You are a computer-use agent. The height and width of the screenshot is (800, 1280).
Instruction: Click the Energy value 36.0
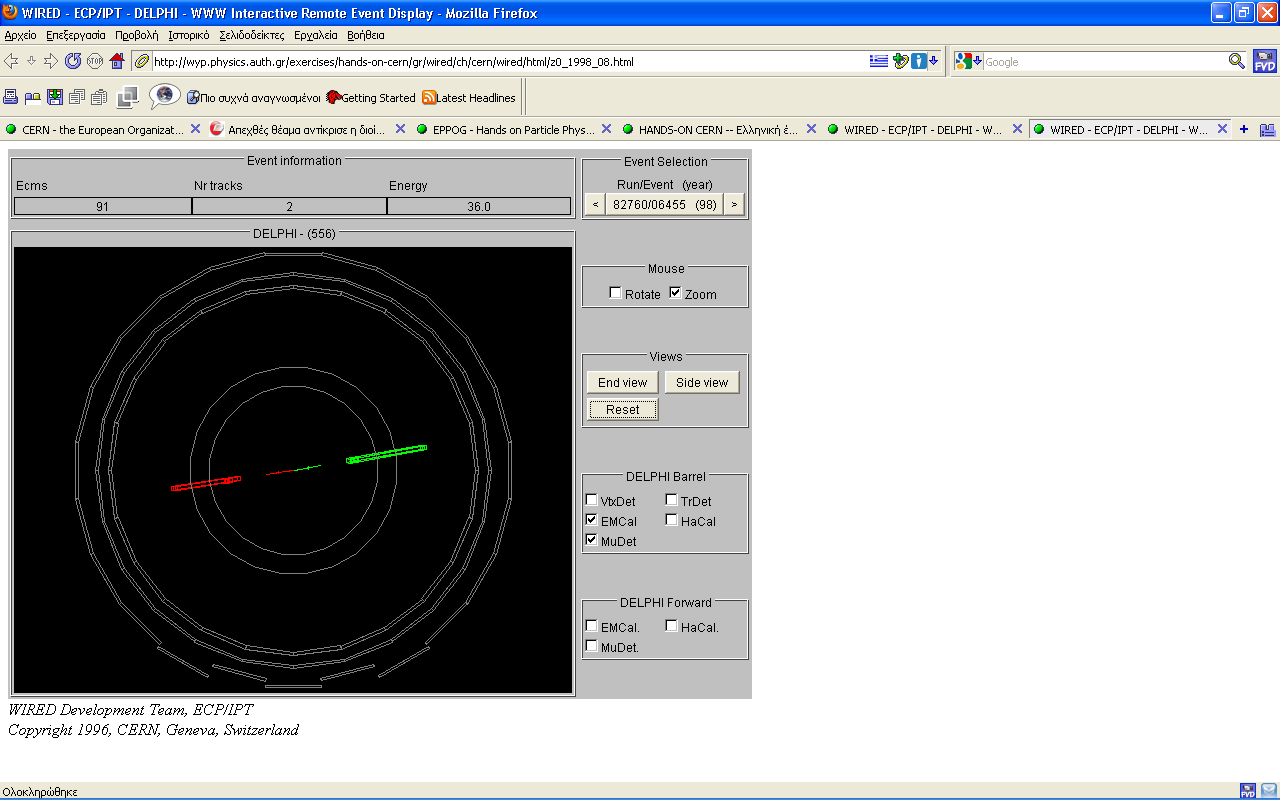click(479, 206)
